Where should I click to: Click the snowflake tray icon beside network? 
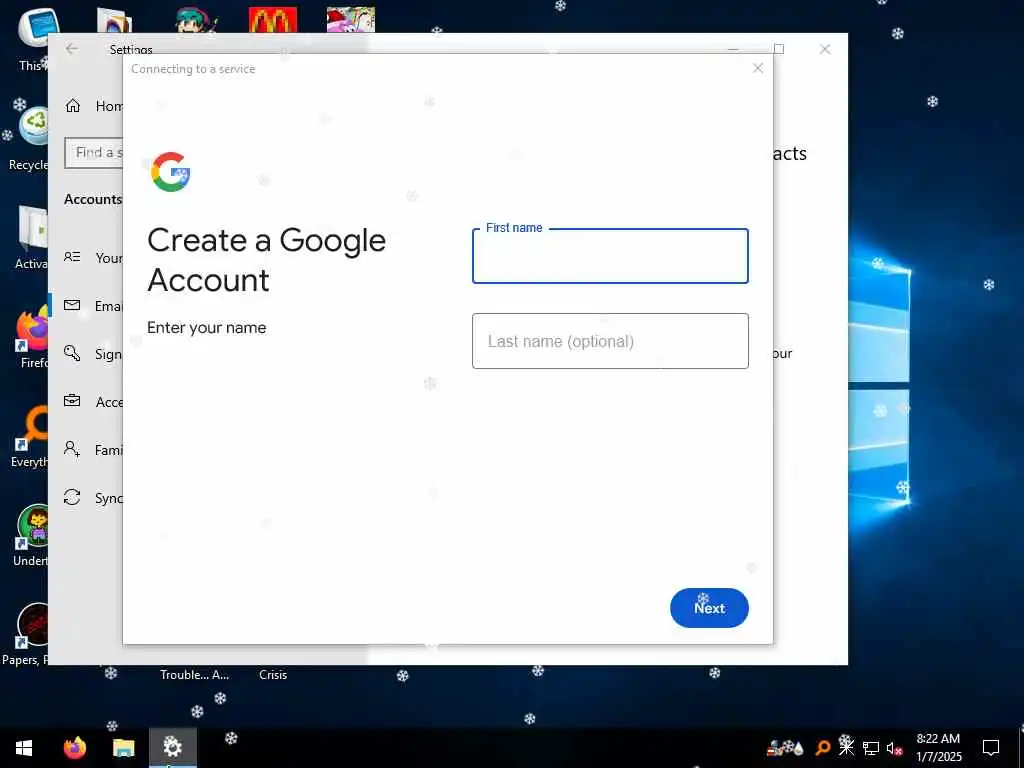[846, 746]
